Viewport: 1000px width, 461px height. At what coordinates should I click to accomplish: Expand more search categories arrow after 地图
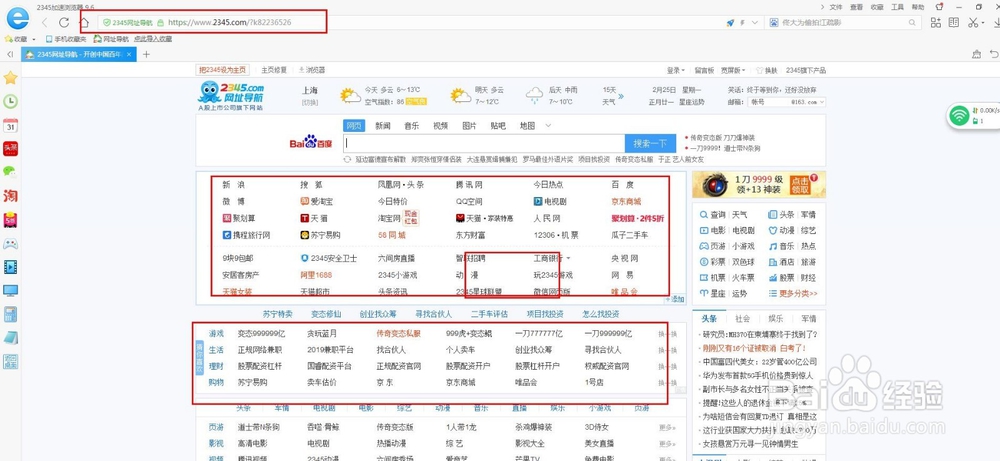pyautogui.click(x=548, y=126)
